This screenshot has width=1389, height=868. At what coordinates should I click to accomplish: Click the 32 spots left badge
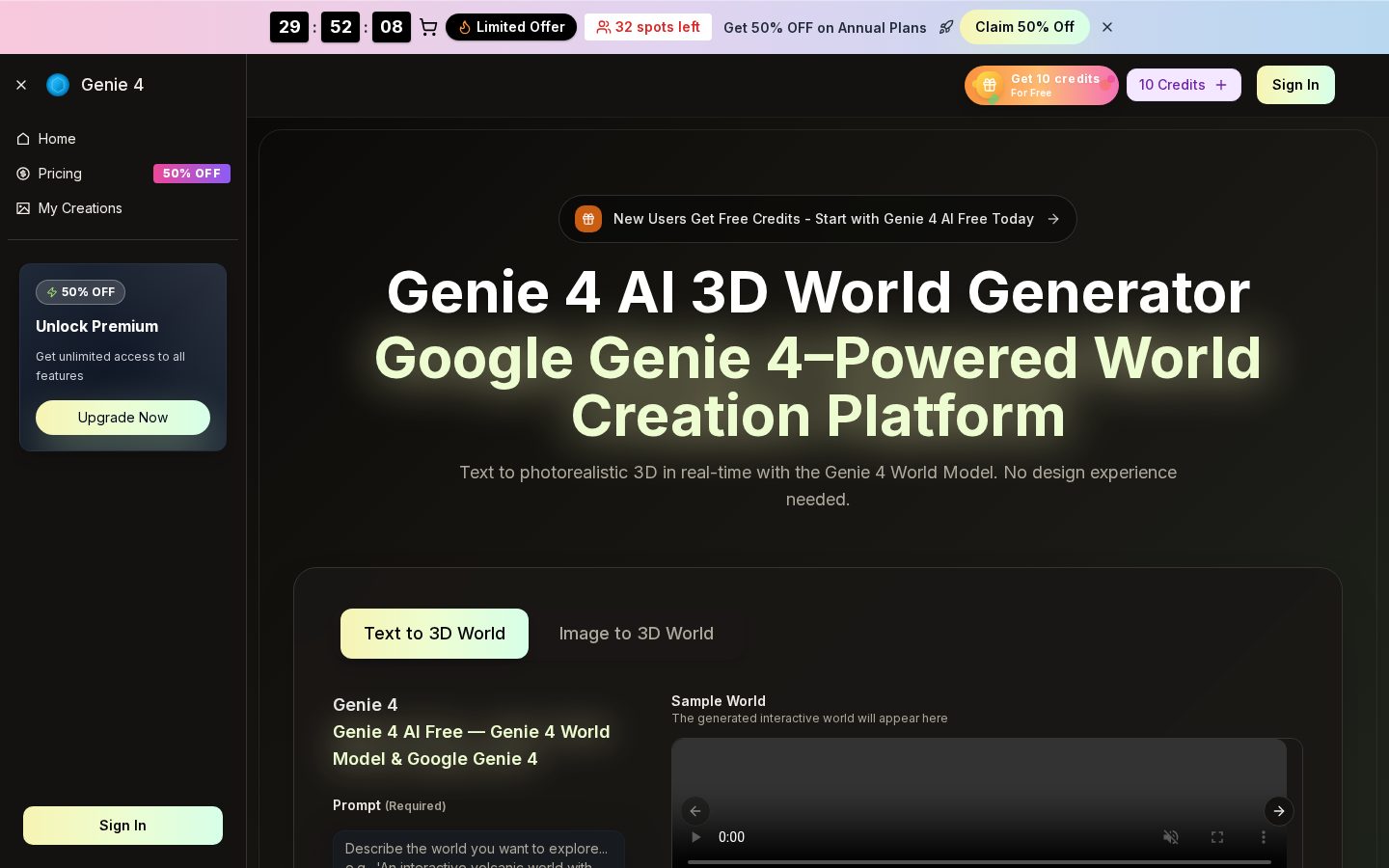(x=648, y=27)
